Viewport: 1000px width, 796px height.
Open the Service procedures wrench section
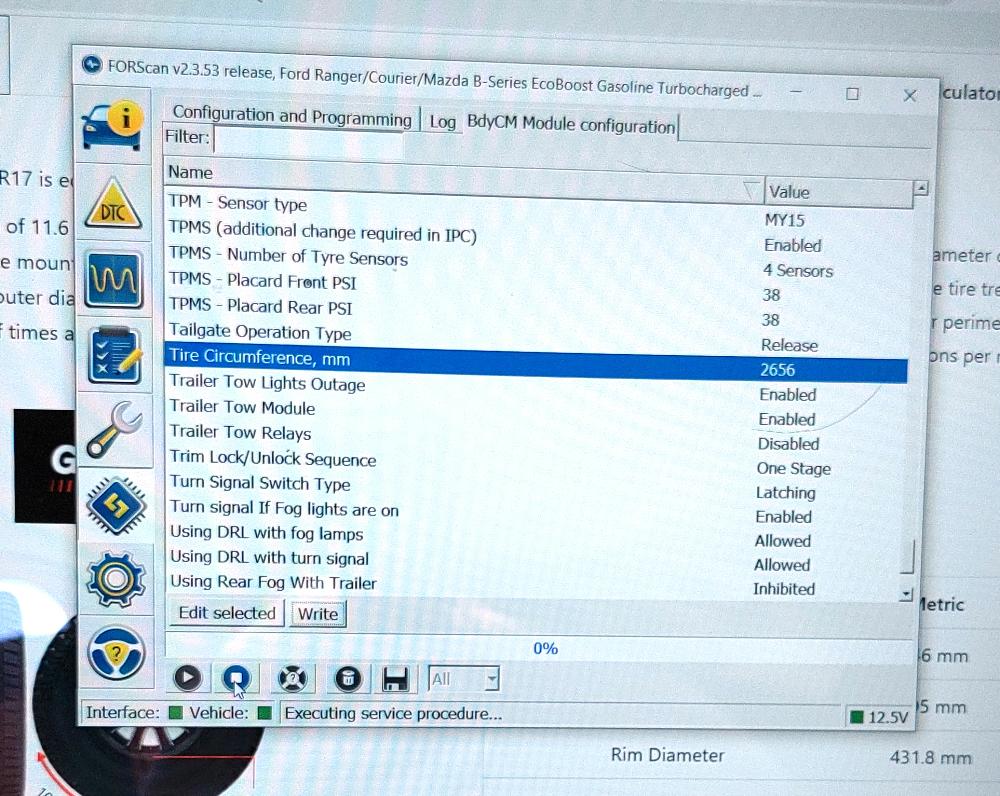point(115,431)
